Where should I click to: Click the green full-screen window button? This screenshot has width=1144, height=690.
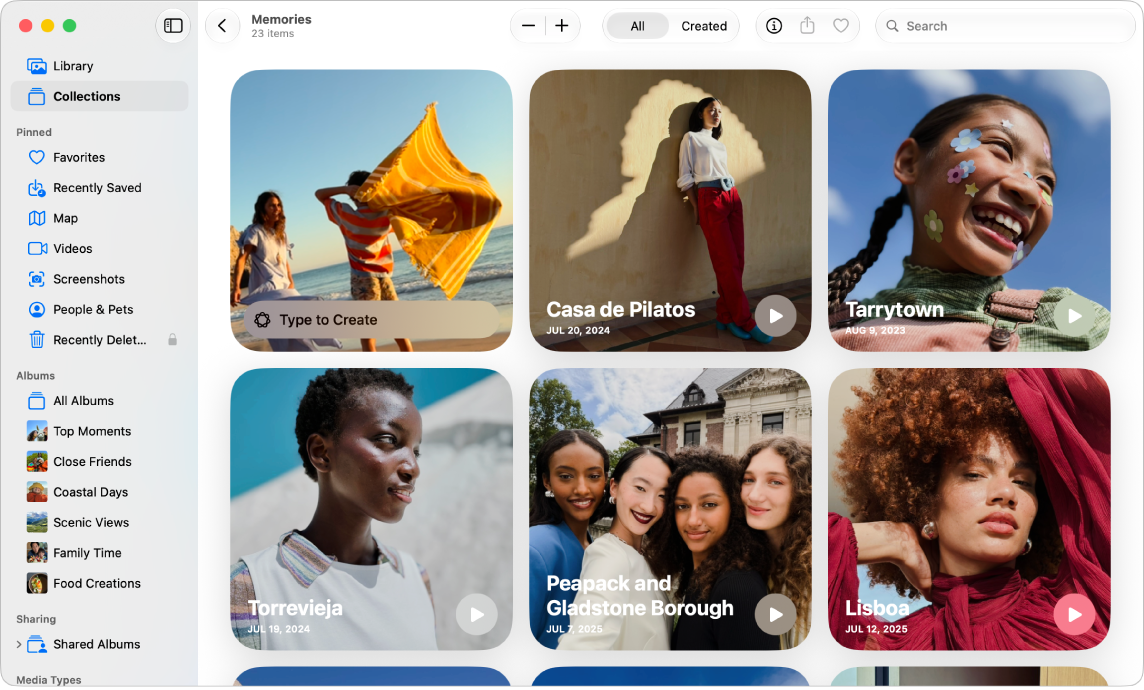coord(69,26)
